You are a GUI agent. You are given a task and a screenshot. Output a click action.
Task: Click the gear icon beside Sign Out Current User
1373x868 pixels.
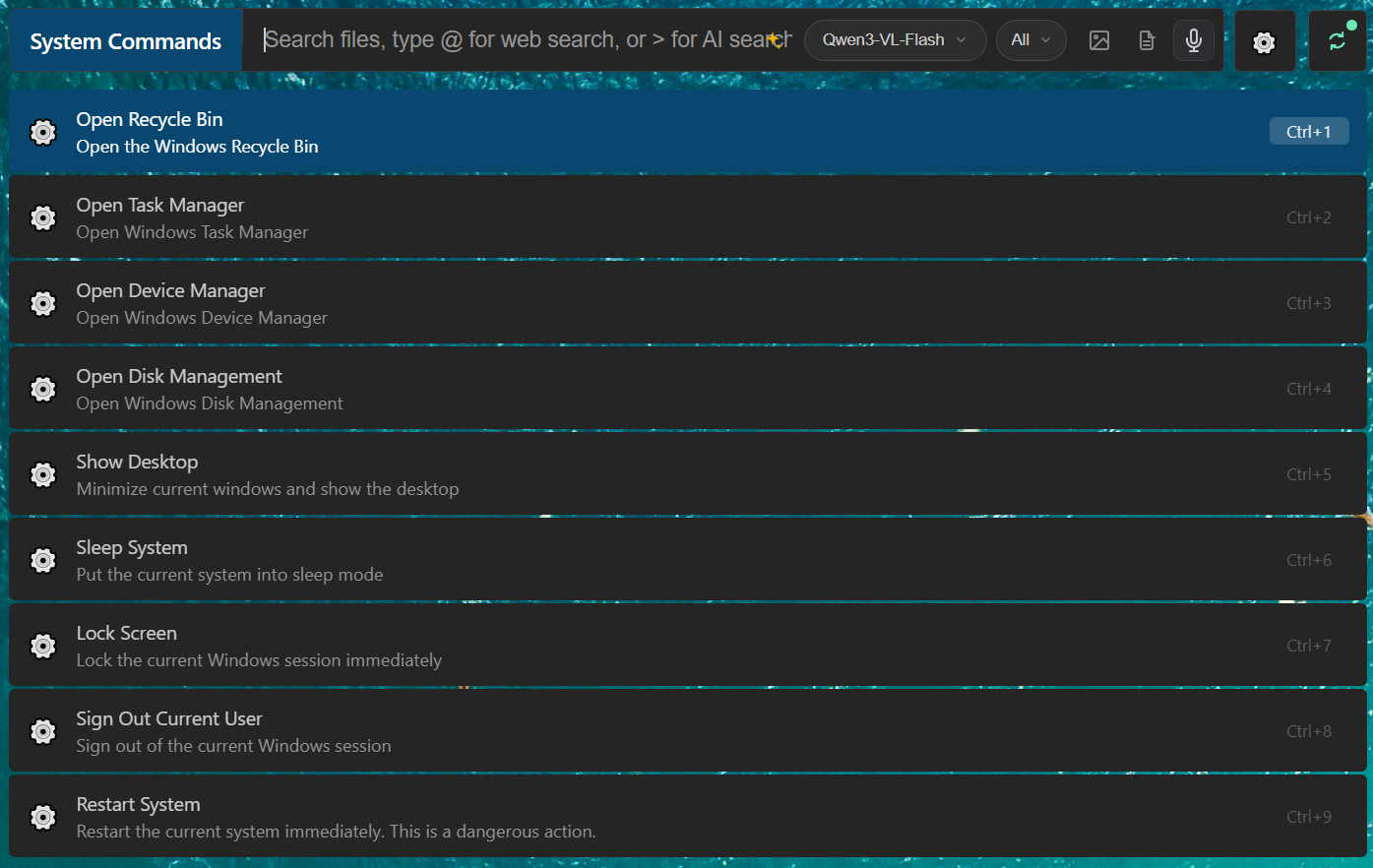tap(43, 731)
